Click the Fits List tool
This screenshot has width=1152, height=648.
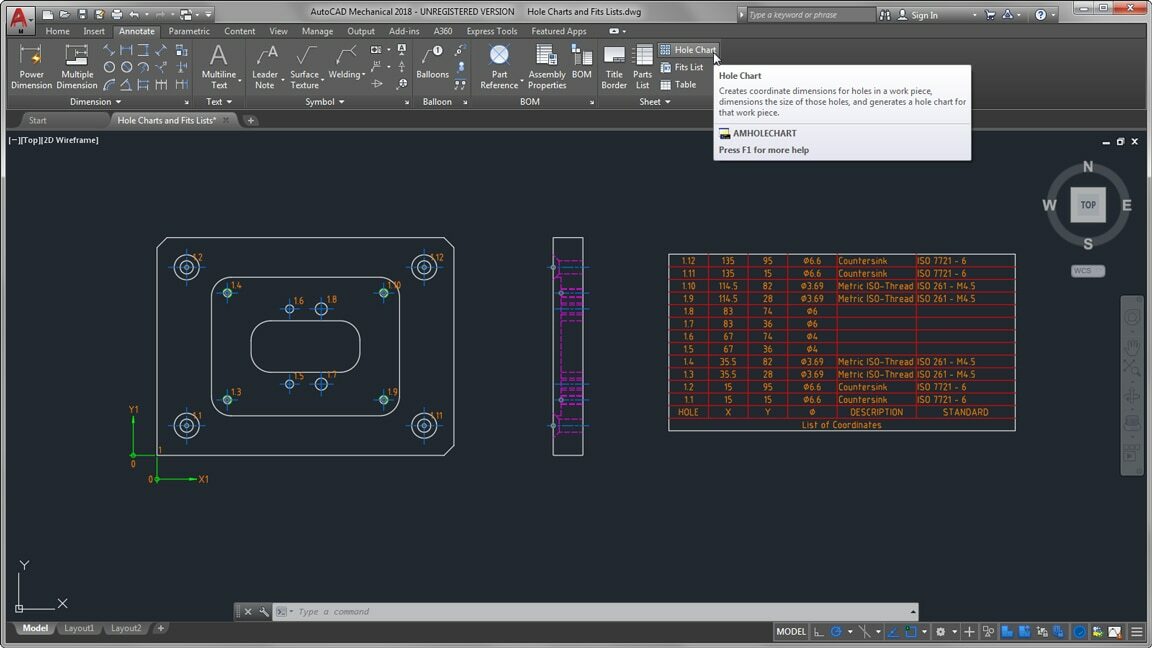687,67
